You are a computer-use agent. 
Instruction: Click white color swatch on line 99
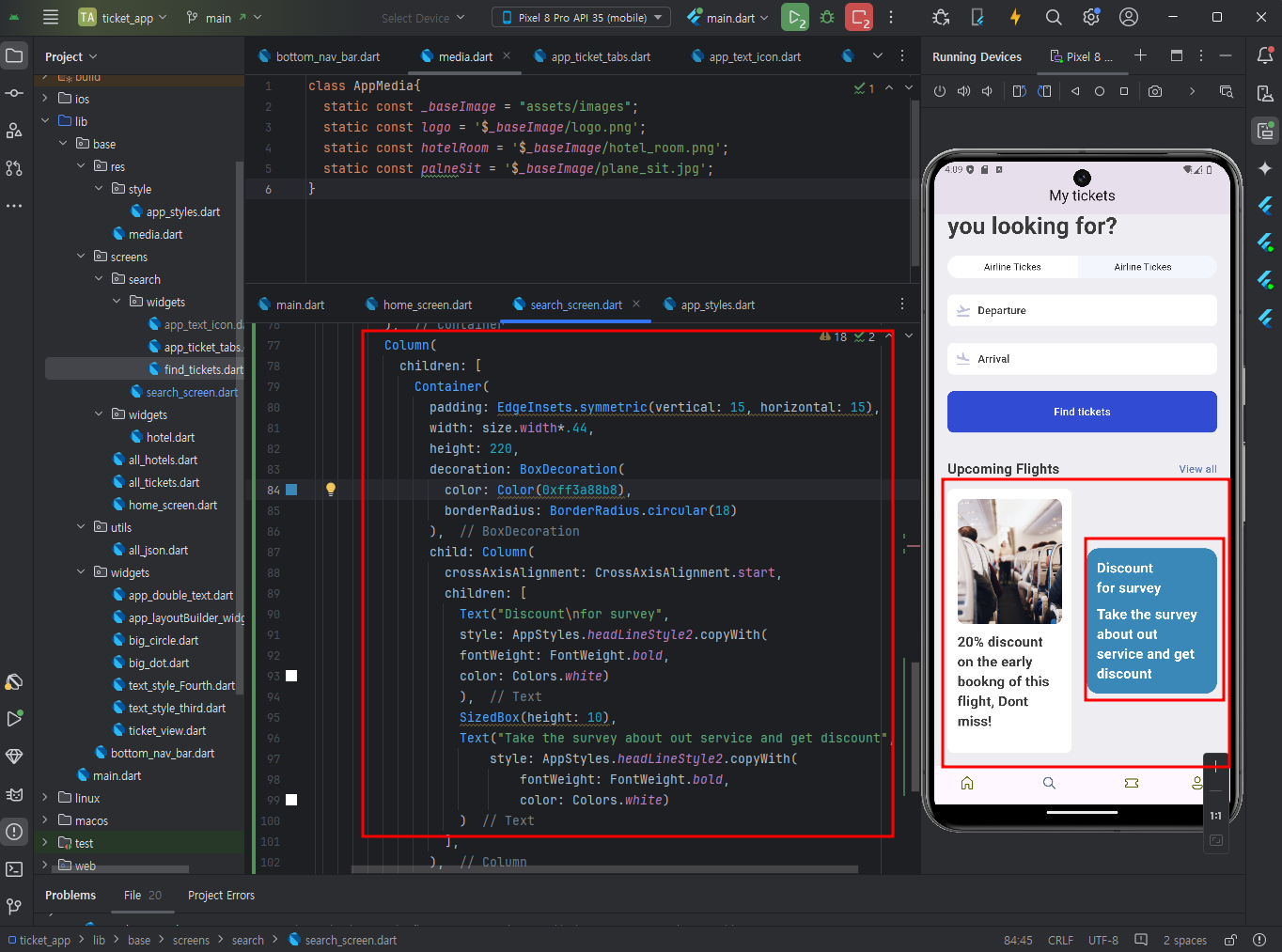(x=291, y=800)
